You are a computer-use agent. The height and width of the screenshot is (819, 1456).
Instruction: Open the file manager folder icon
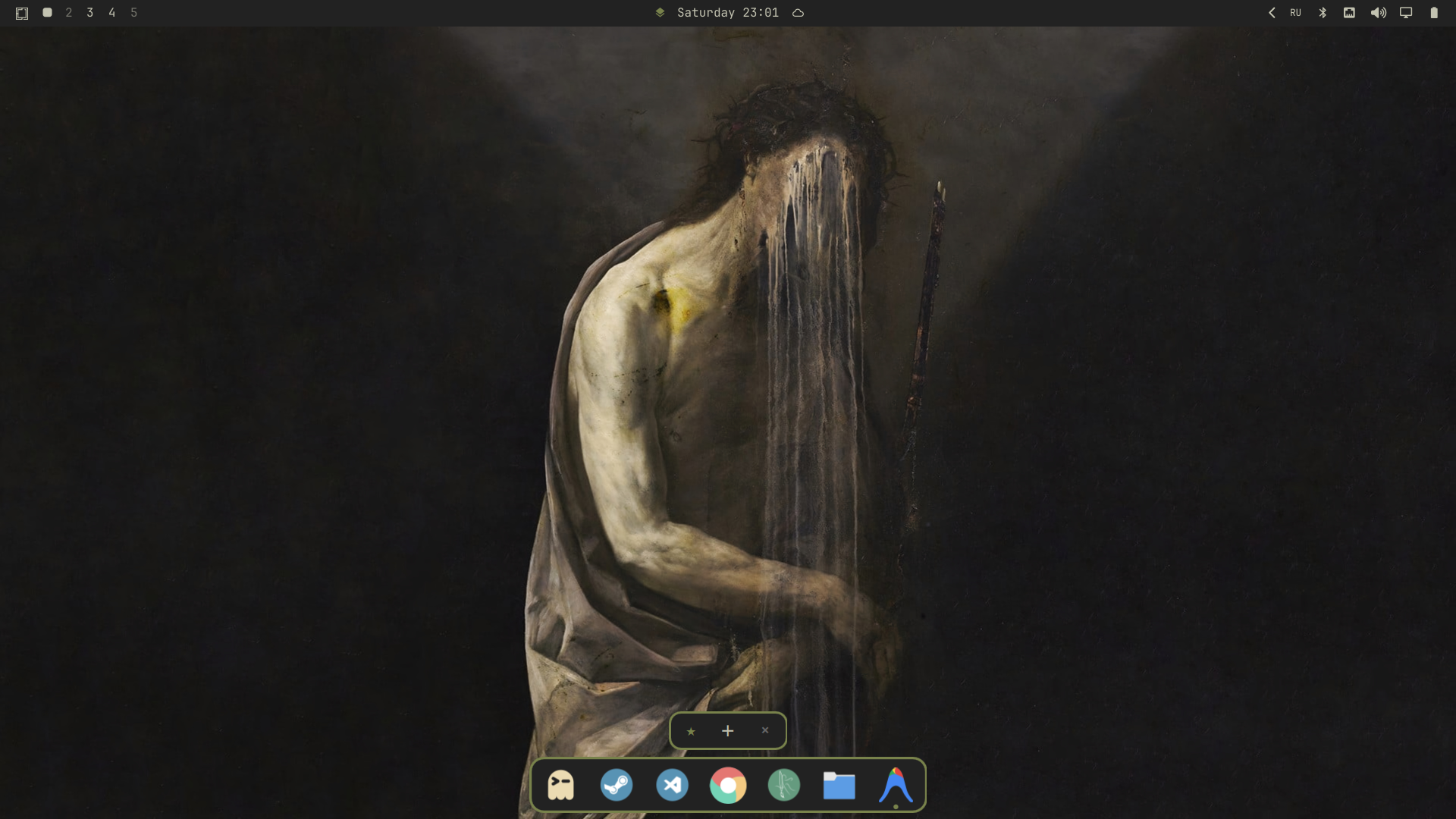839,786
